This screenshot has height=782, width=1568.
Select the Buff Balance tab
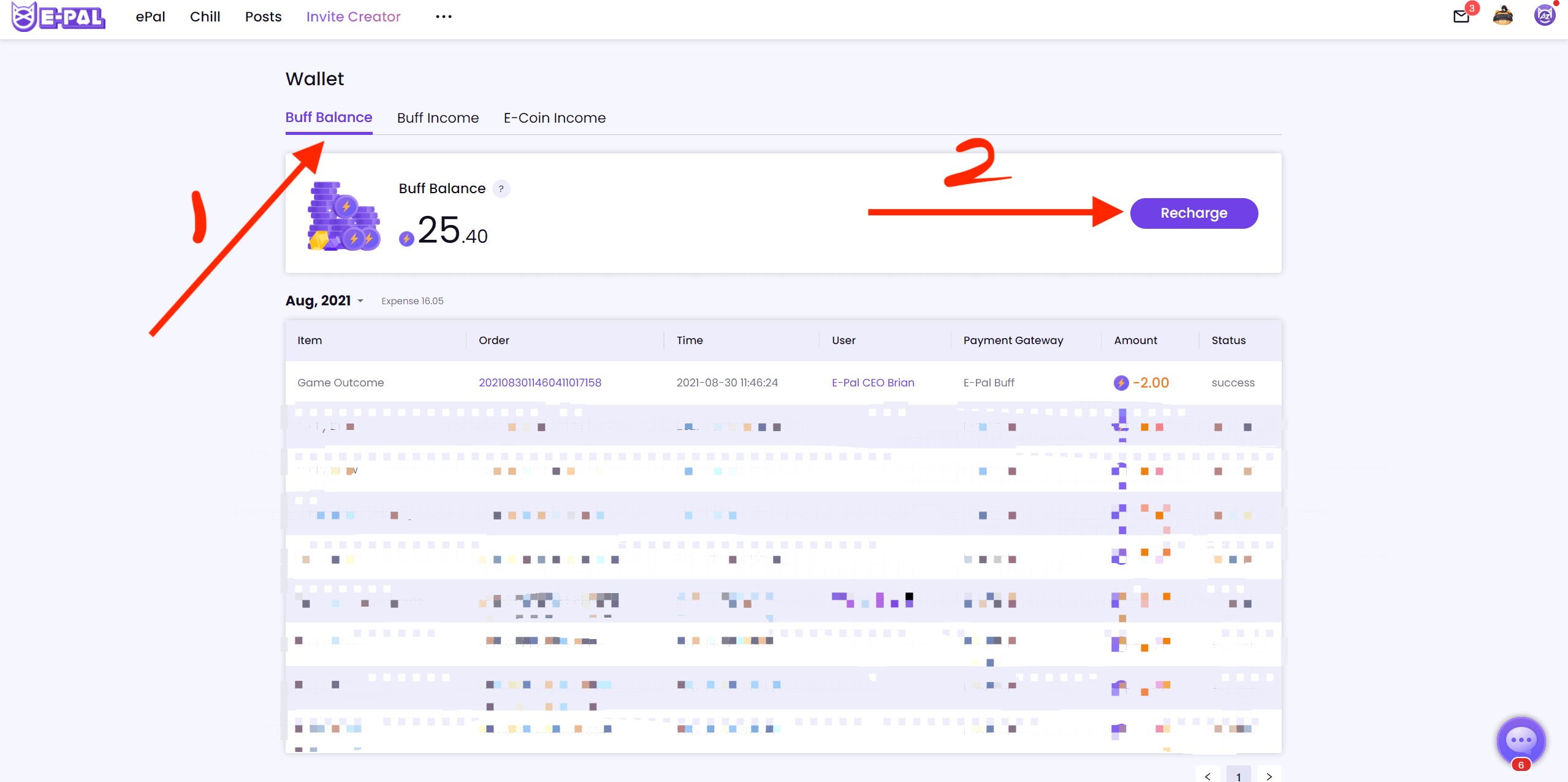(x=329, y=117)
